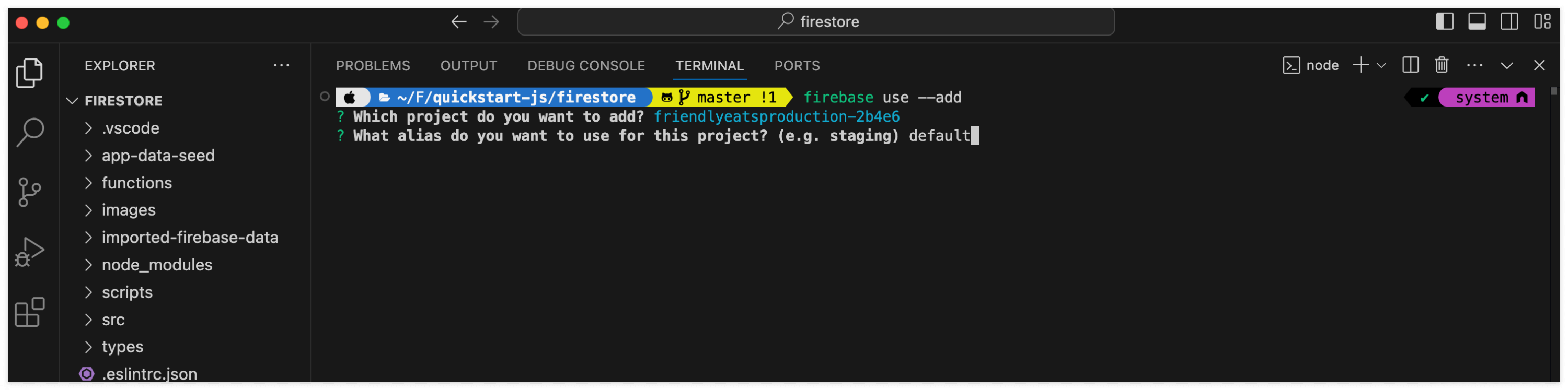Switch to the PROBLEMS tab
Viewport: 1568px width, 390px height.
point(373,65)
